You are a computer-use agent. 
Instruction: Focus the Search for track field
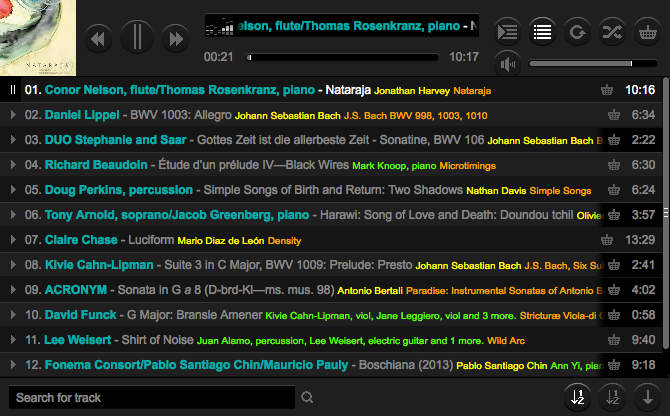pyautogui.click(x=152, y=398)
